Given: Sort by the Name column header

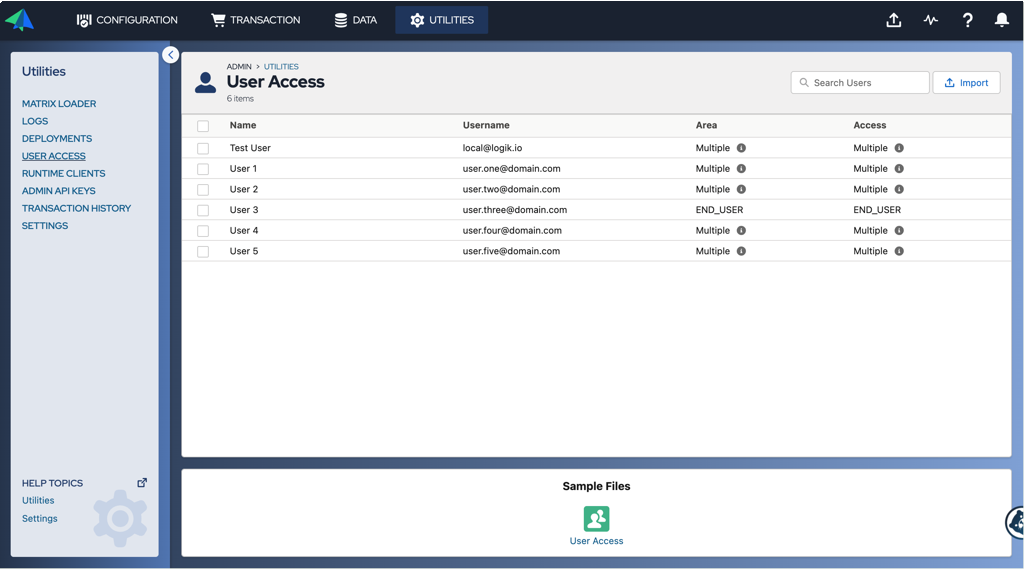Looking at the screenshot, I should pos(243,125).
